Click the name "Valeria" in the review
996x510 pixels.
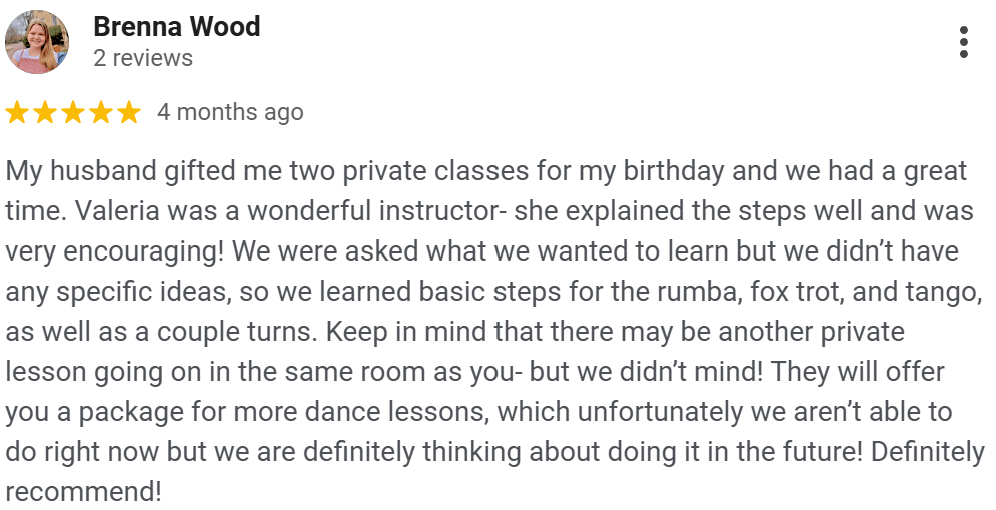click(110, 212)
